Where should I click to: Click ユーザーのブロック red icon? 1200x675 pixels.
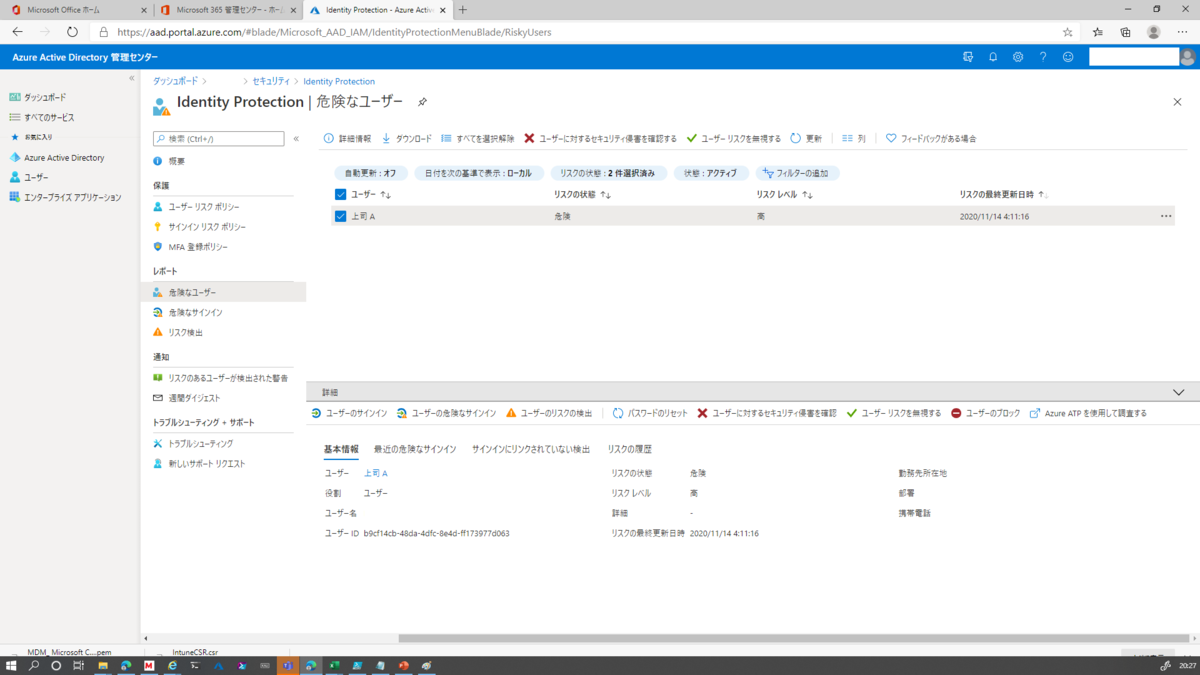tap(956, 413)
